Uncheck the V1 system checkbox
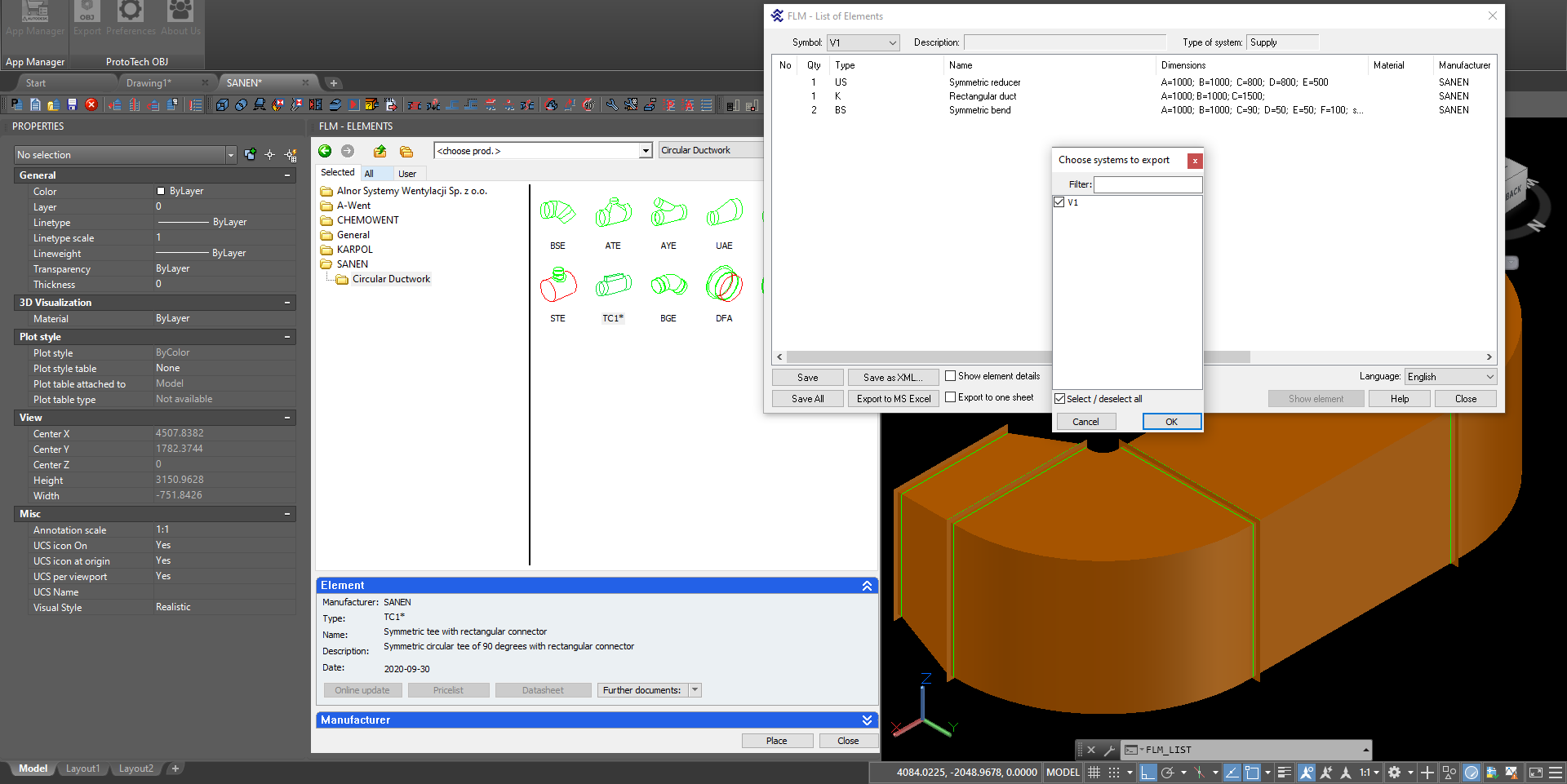 coord(1059,202)
